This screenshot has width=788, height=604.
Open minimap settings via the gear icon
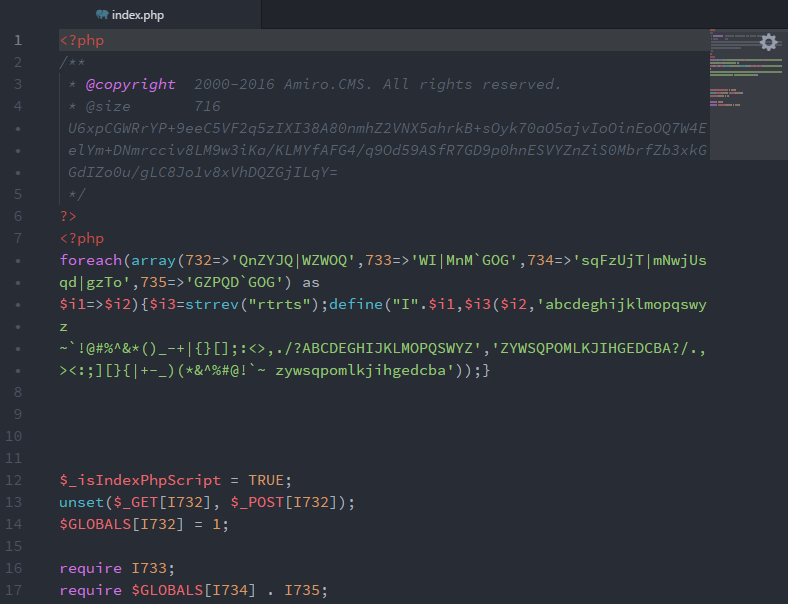[x=768, y=41]
